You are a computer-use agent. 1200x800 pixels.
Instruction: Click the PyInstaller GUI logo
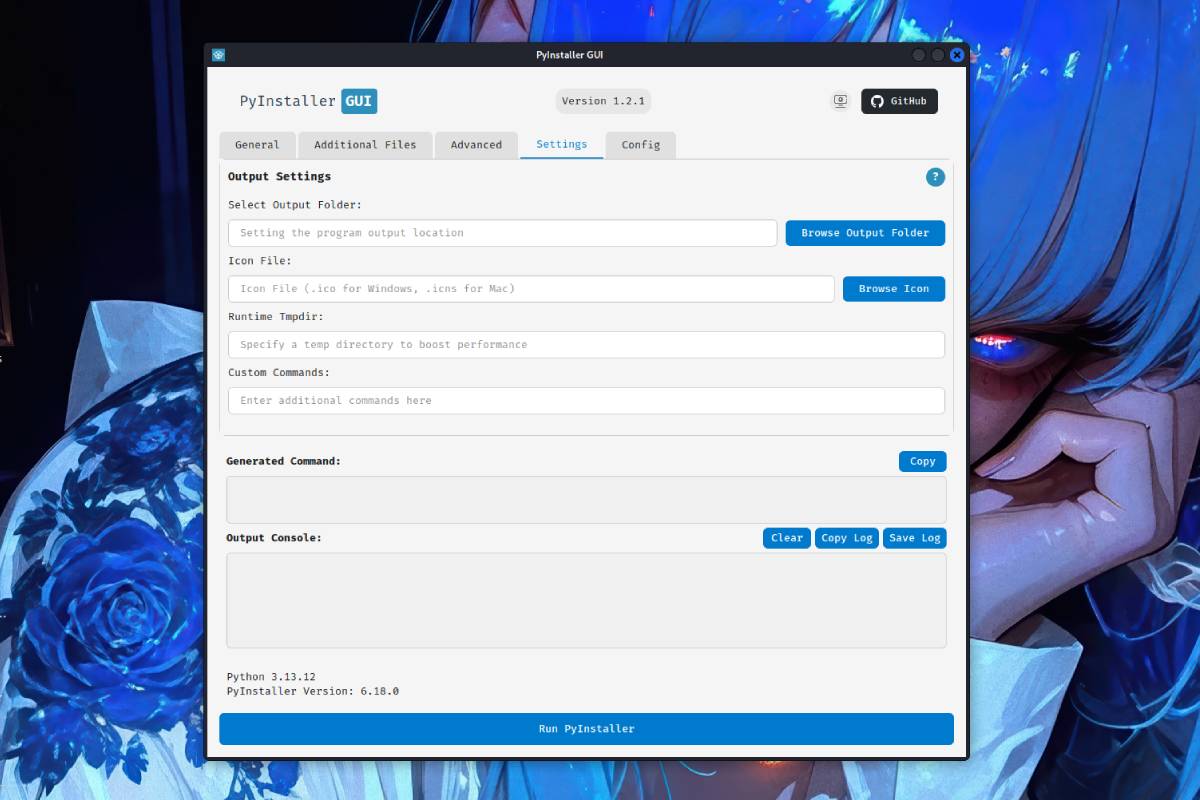coord(308,101)
